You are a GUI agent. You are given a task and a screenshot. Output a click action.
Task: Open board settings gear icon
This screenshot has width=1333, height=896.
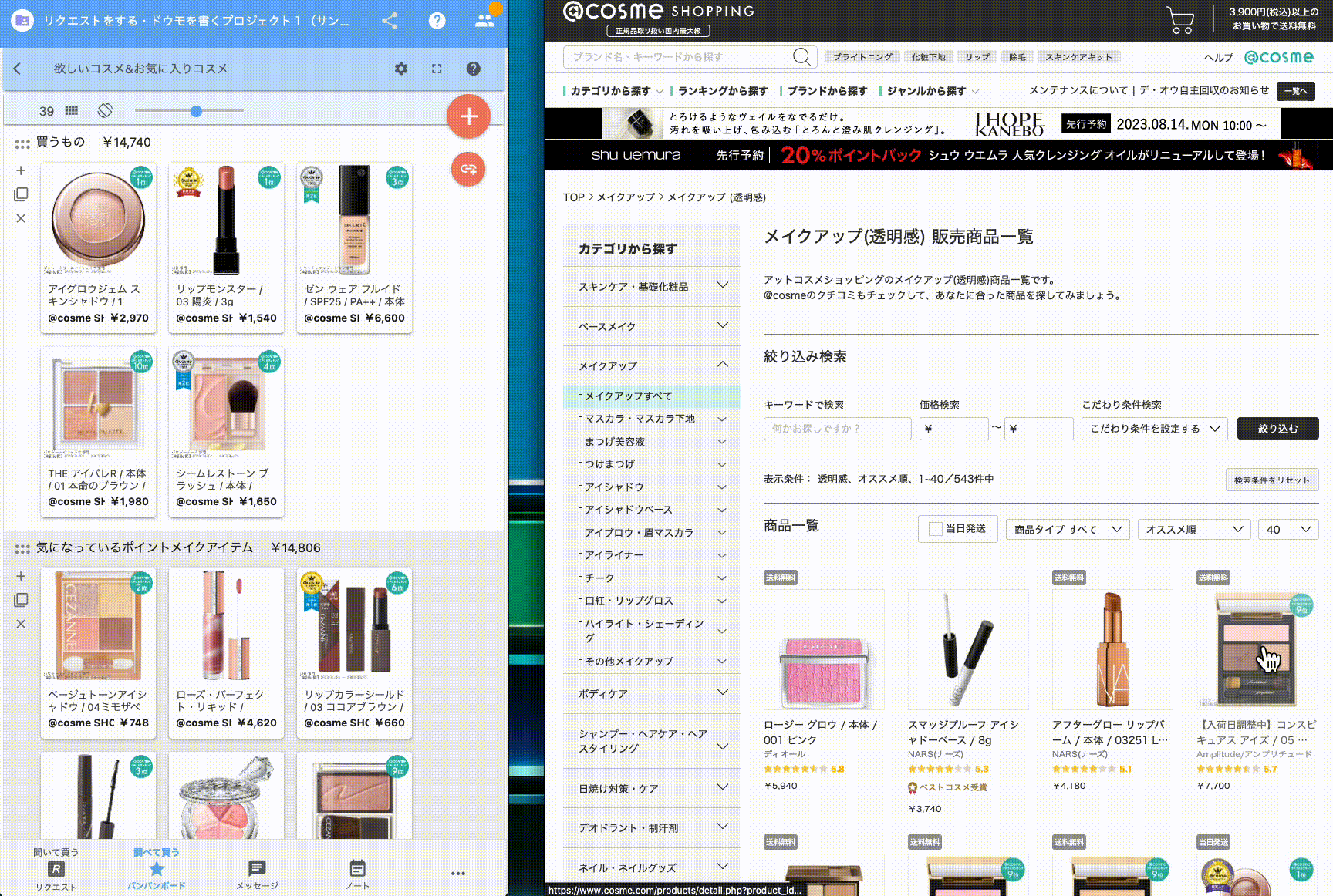(400, 69)
